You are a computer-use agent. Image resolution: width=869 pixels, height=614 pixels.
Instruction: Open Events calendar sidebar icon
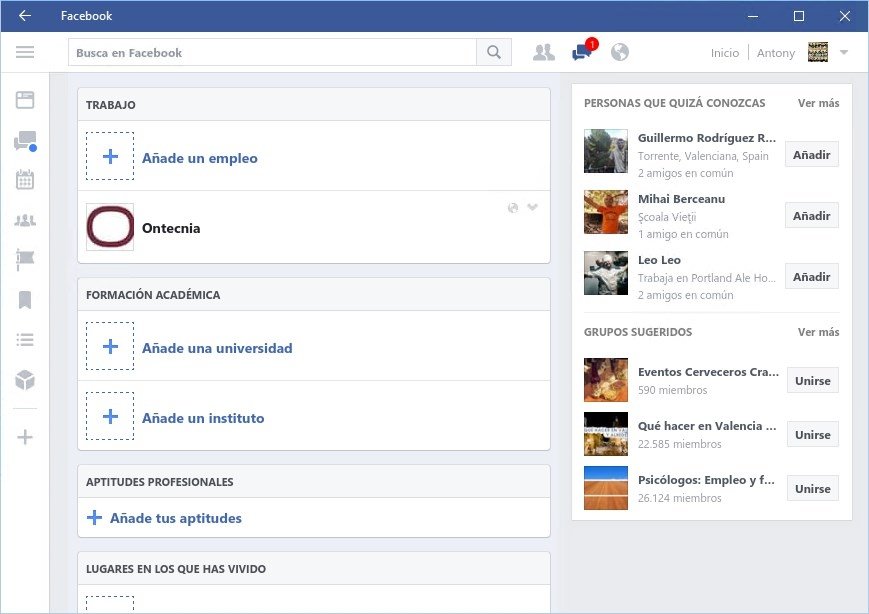coord(25,180)
